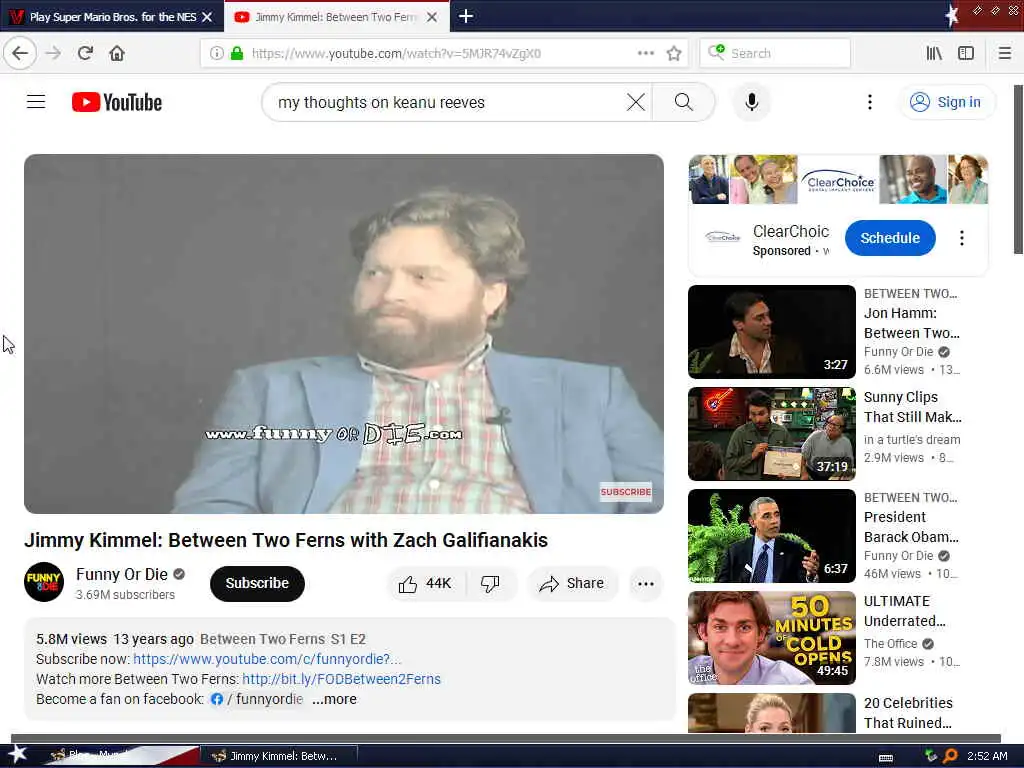Click the SUBSCRIBE watermark in video
Image resolution: width=1024 pixels, height=768 pixels.
tap(626, 492)
